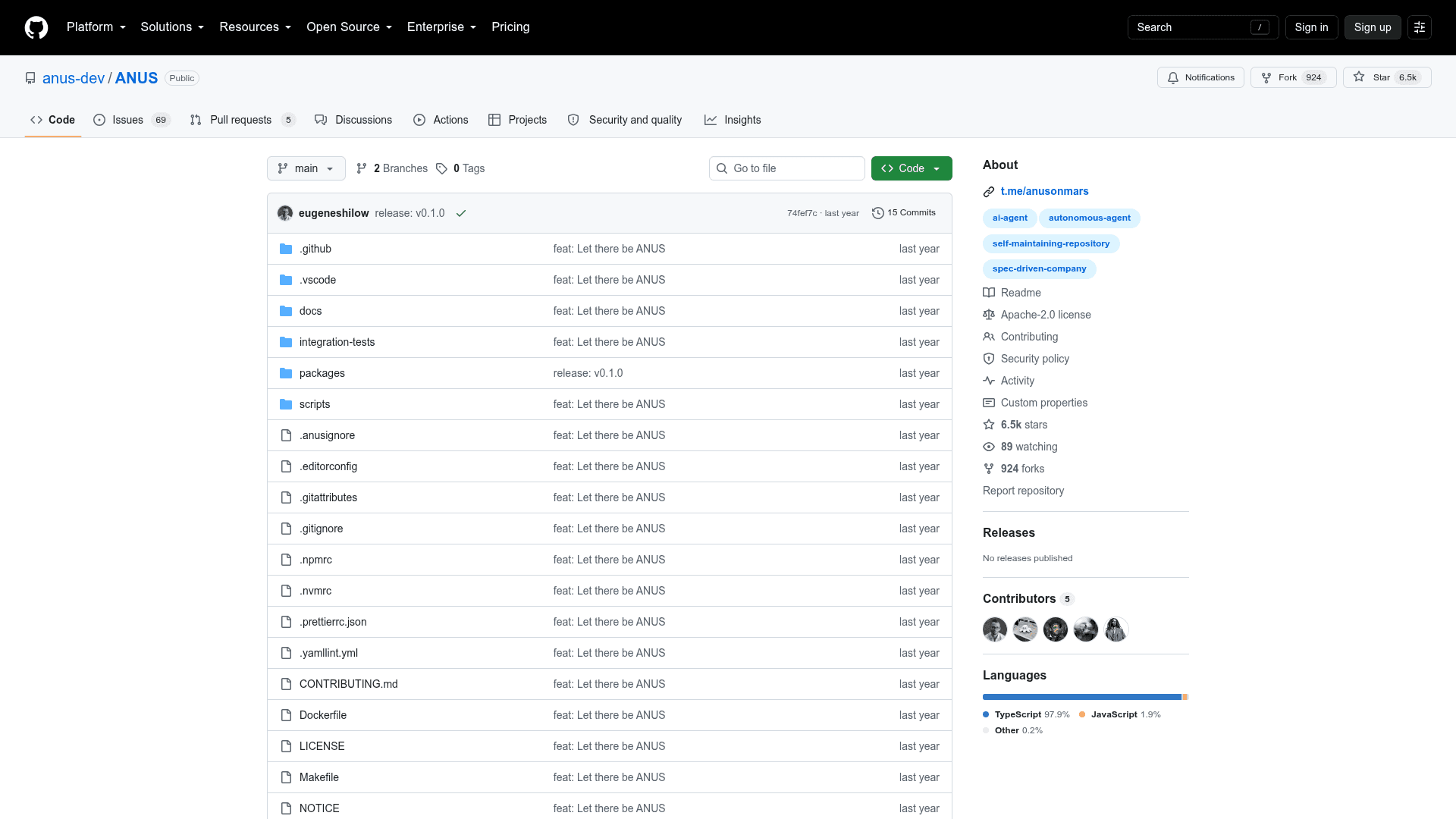Click the self-maintaining-repository topic tag

click(x=1051, y=244)
